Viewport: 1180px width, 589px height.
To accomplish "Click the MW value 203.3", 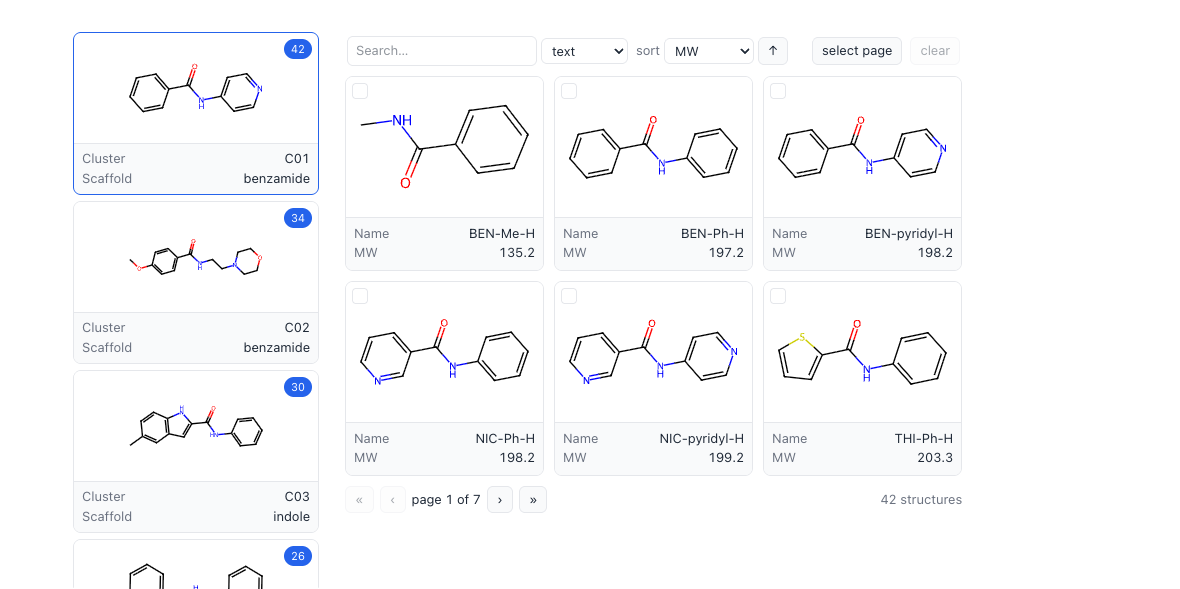I will (935, 457).
